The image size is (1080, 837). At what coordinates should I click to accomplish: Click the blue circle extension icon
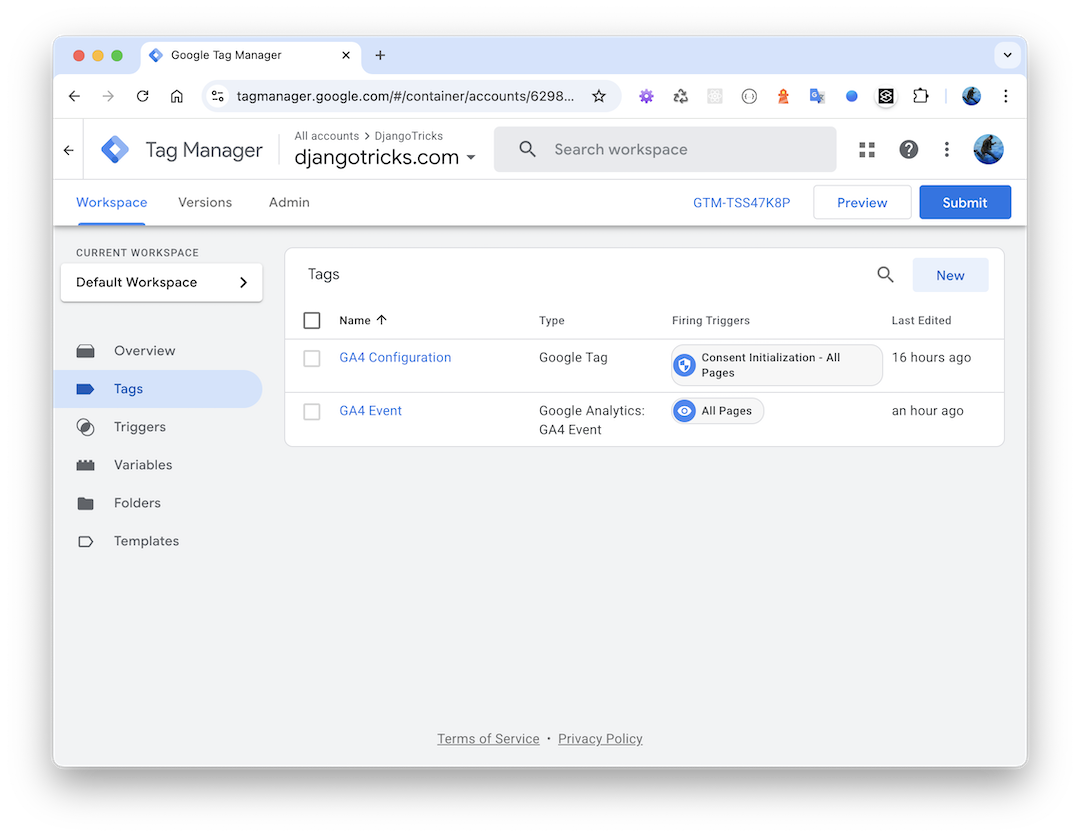pyautogui.click(x=852, y=96)
